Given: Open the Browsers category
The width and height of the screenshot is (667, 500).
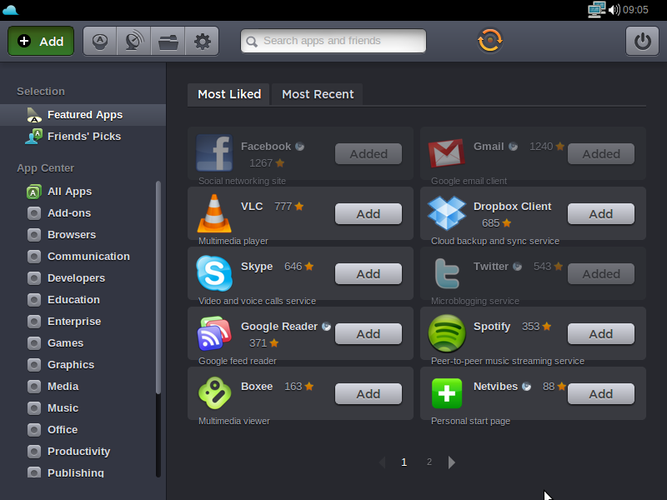Looking at the screenshot, I should click(71, 235).
